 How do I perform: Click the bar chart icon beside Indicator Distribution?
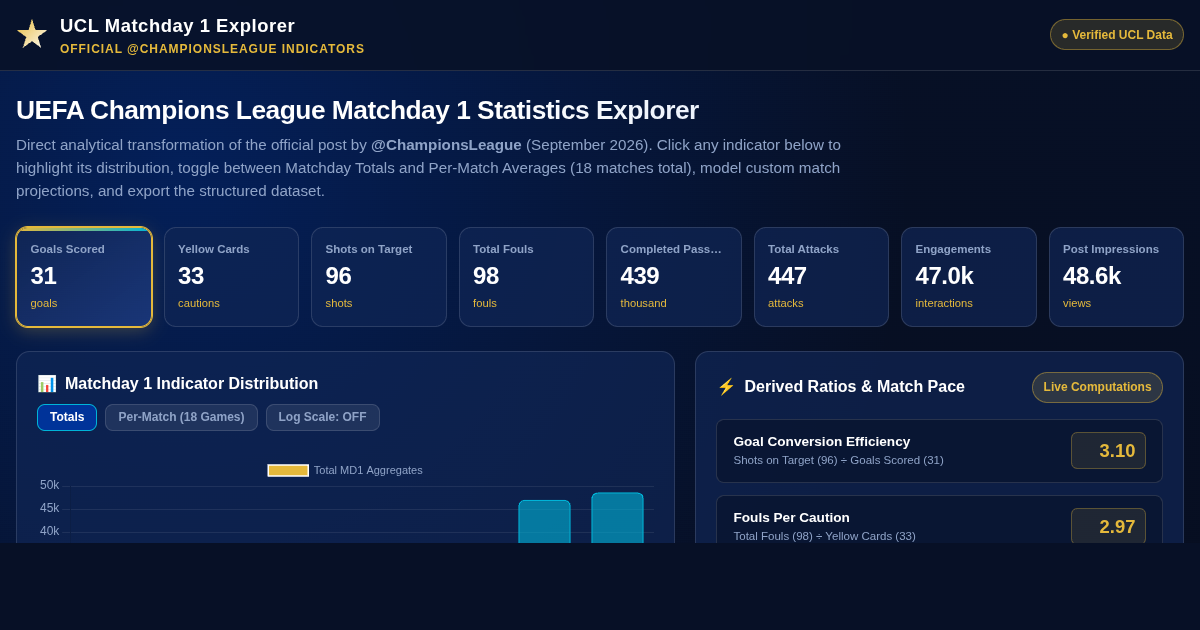coord(47,384)
